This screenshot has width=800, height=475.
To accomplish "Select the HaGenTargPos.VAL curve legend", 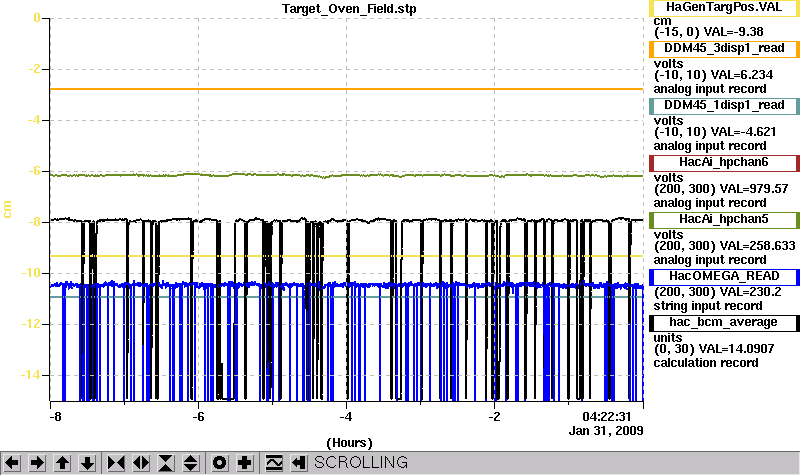I will (x=724, y=8).
